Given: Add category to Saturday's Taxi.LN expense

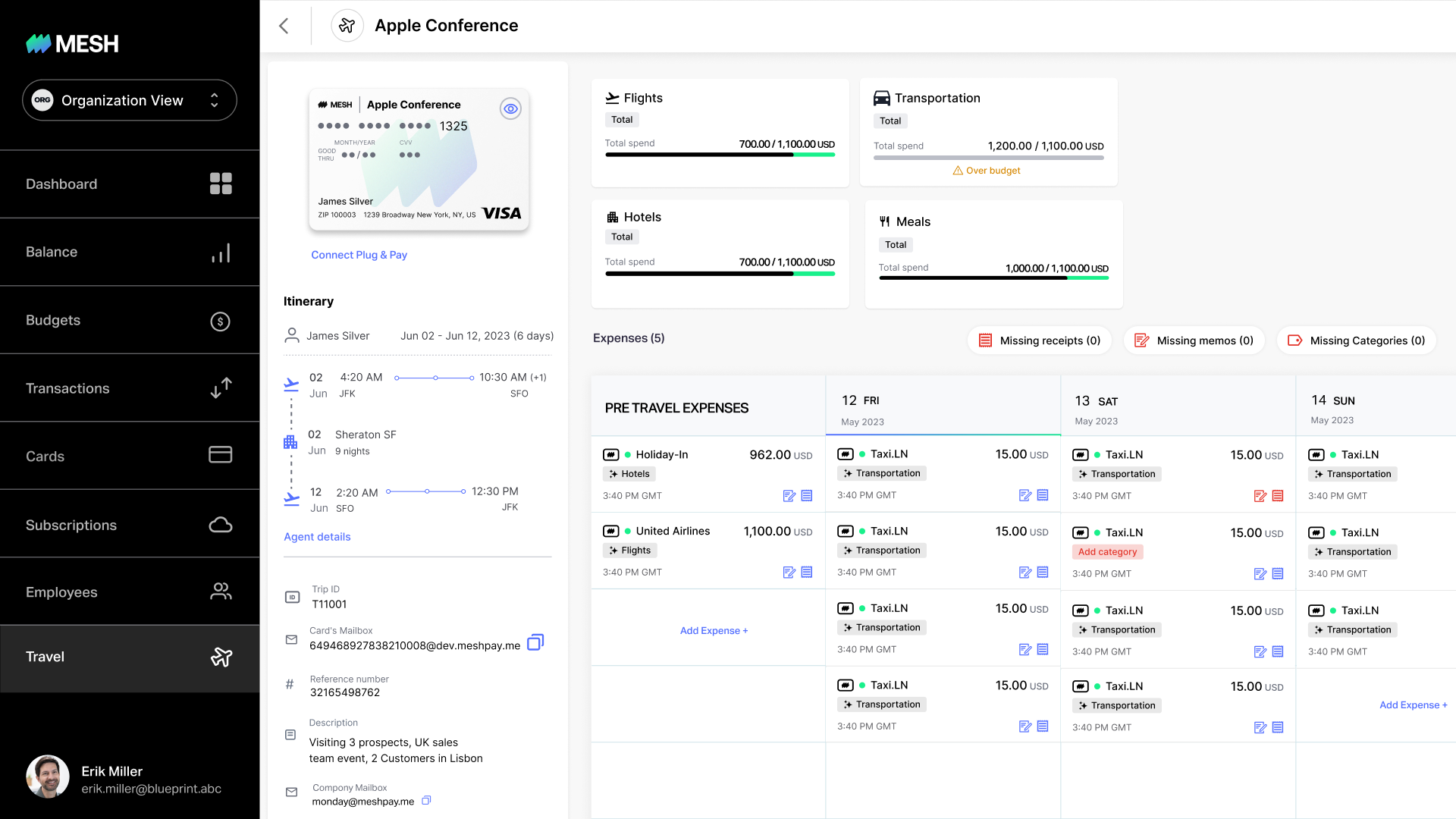Looking at the screenshot, I should pos(1107,552).
